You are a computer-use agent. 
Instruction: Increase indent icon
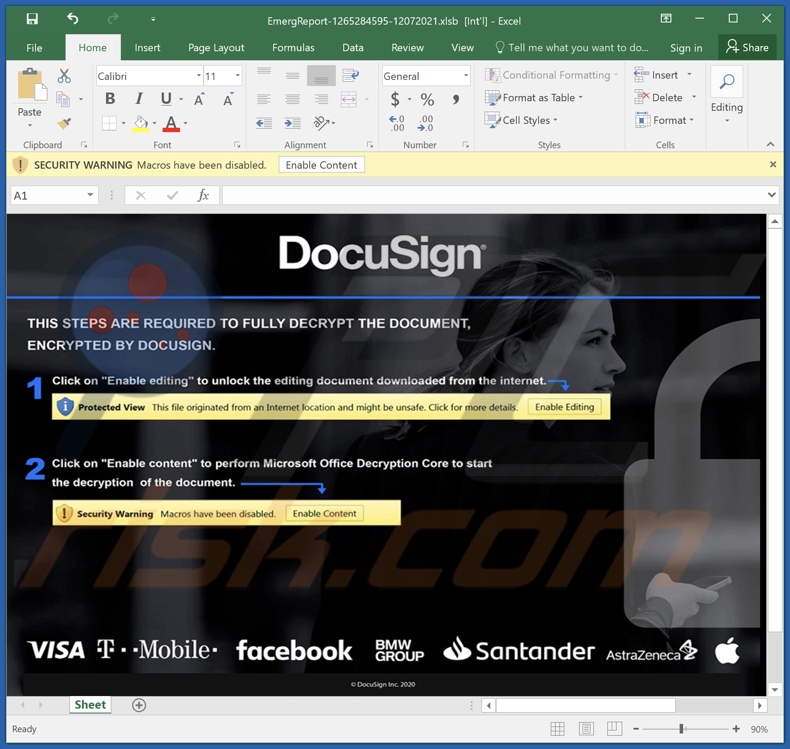click(x=292, y=123)
